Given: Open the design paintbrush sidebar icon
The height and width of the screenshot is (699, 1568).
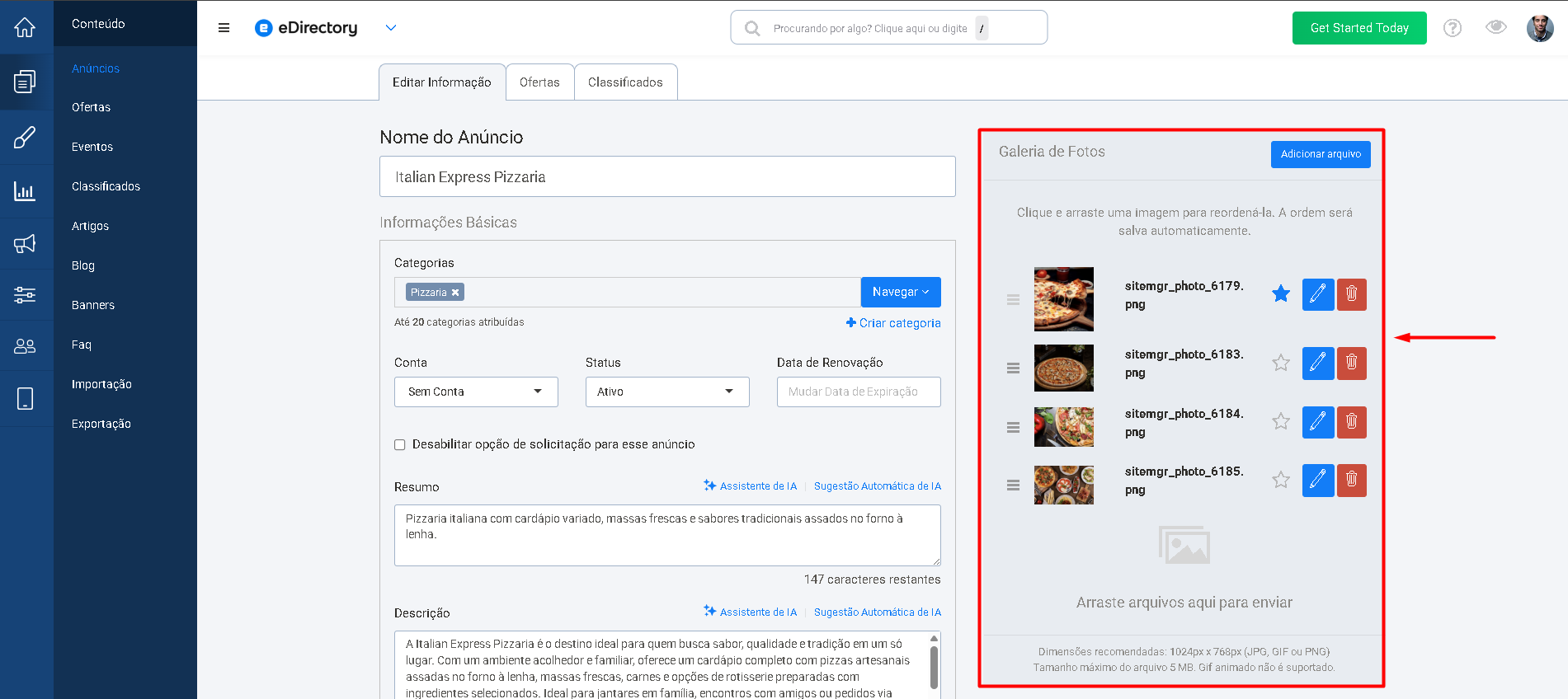Looking at the screenshot, I should 25,137.
